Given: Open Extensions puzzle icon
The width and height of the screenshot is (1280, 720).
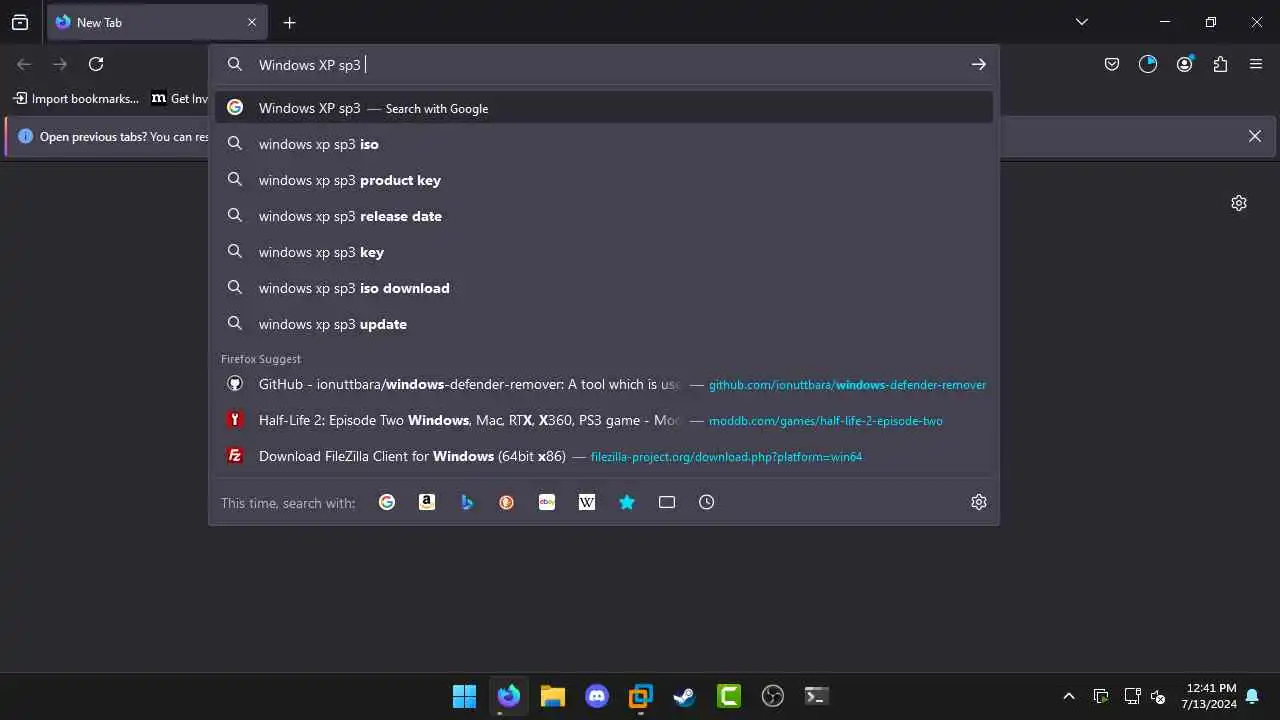Looking at the screenshot, I should 1220,64.
